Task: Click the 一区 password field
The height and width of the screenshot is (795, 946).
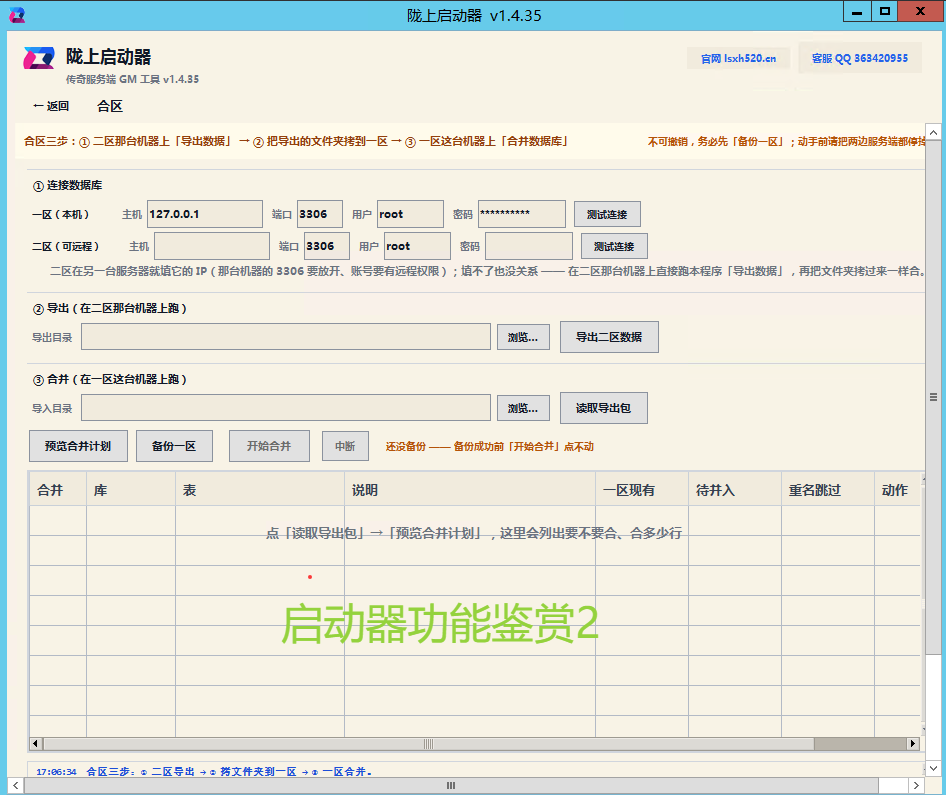Action: pyautogui.click(x=522, y=214)
